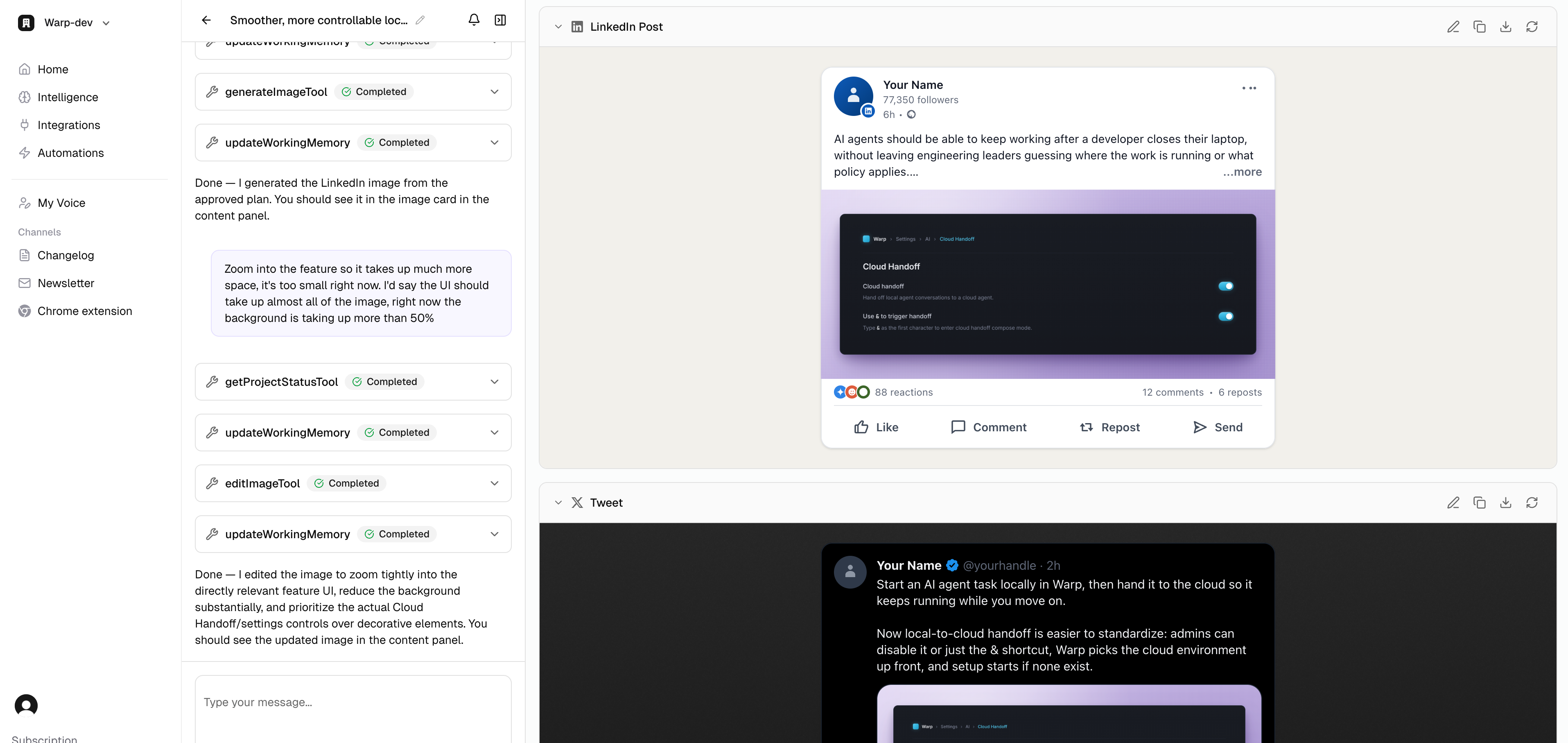Image resolution: width=1568 pixels, height=743 pixels.
Task: Expand updateWorkingMemory step below getProjectStatusTool
Action: [x=353, y=433]
